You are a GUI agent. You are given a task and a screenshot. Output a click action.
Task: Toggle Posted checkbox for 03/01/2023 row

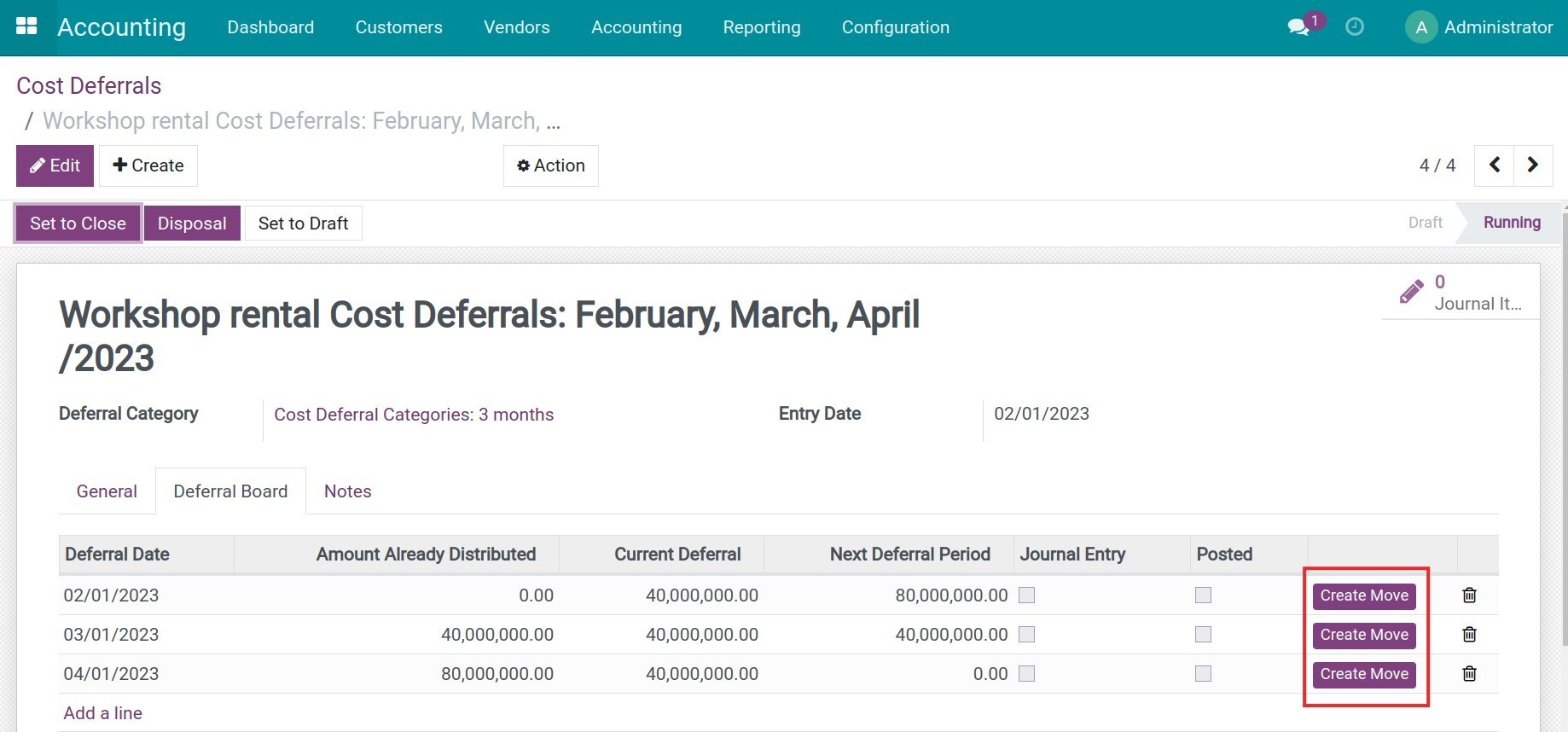pos(1203,635)
